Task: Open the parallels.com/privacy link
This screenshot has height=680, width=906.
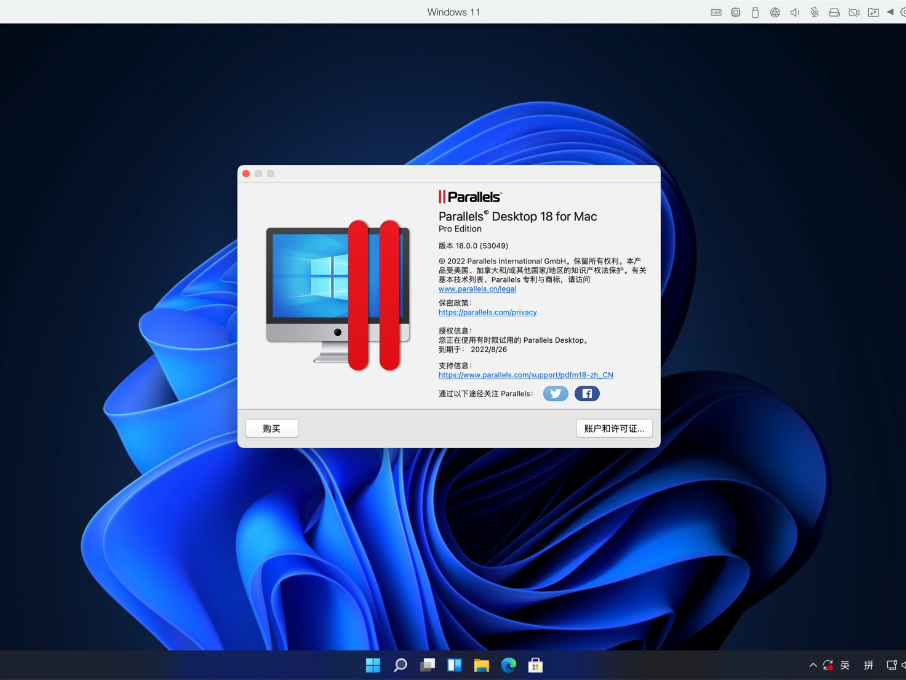Action: 488,312
